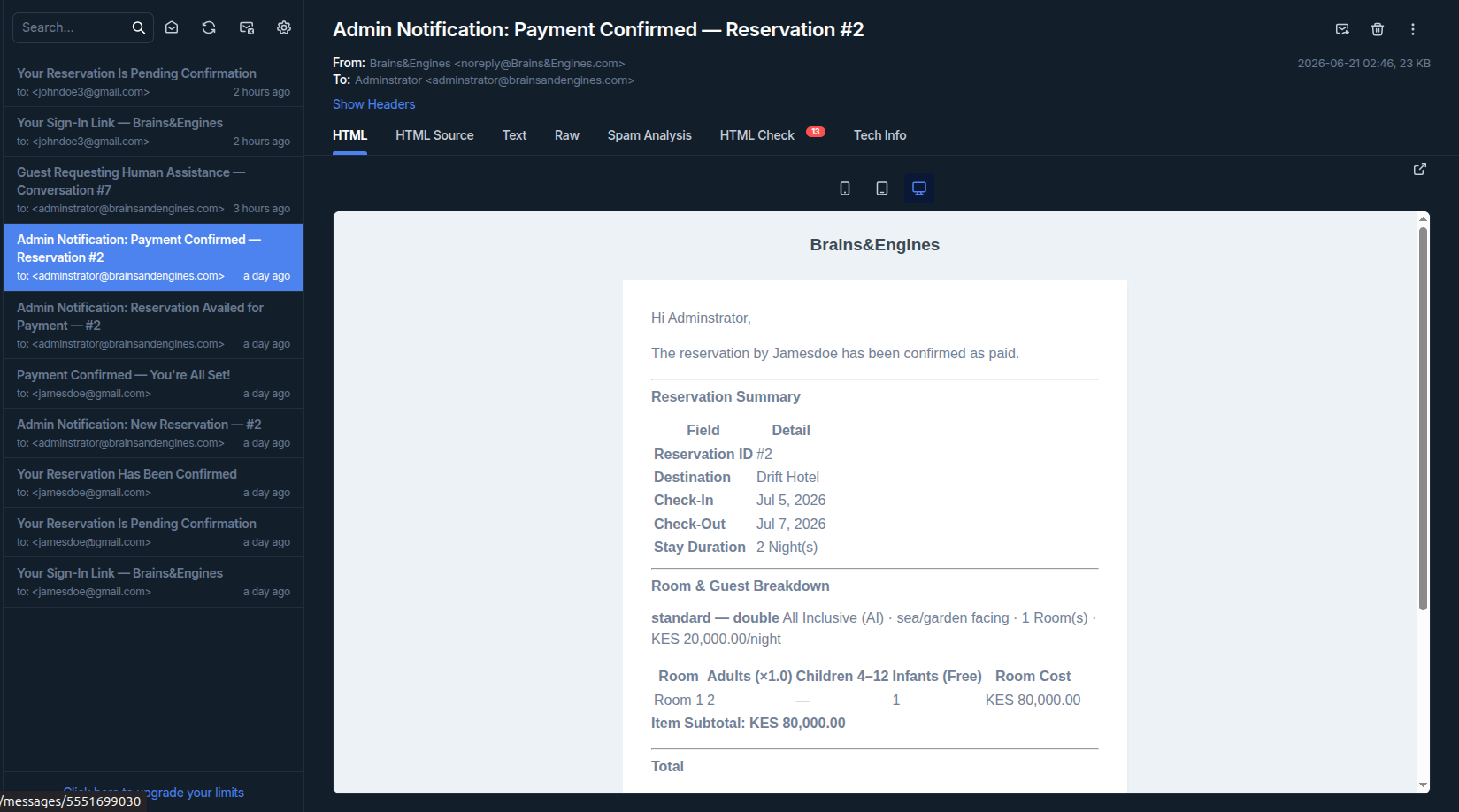Image resolution: width=1459 pixels, height=812 pixels.
Task: Click the Room Cost KES 80,000.00 cell
Action: (1033, 700)
